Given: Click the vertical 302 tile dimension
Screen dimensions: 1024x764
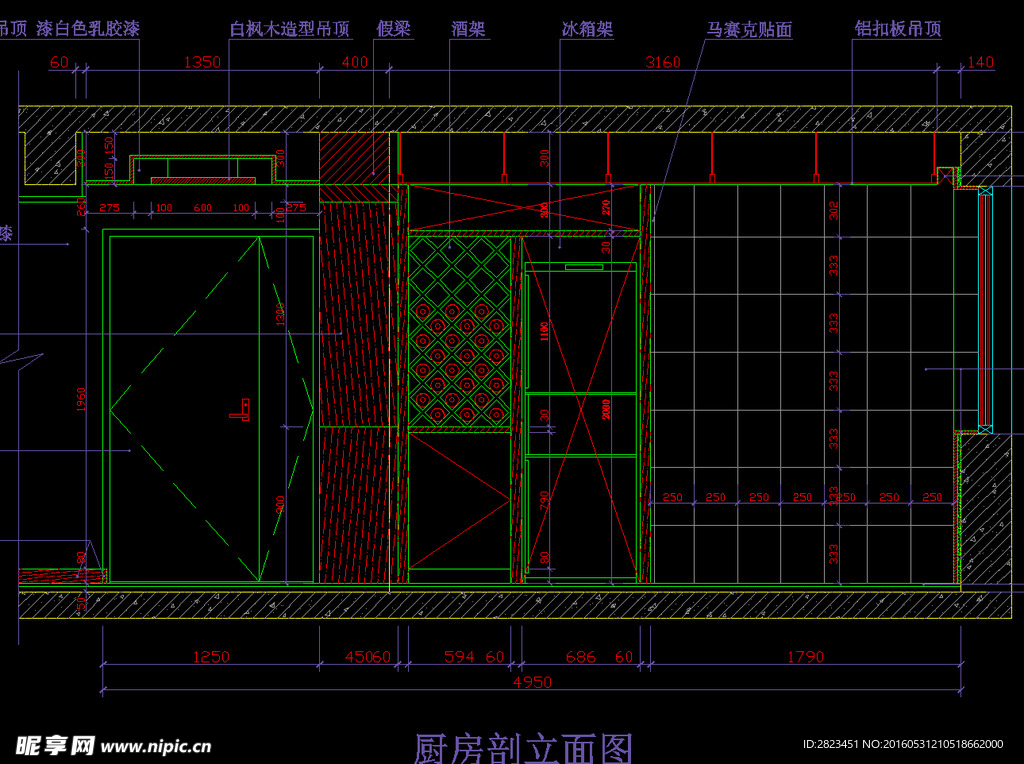Looking at the screenshot, I should pyautogui.click(x=833, y=210).
